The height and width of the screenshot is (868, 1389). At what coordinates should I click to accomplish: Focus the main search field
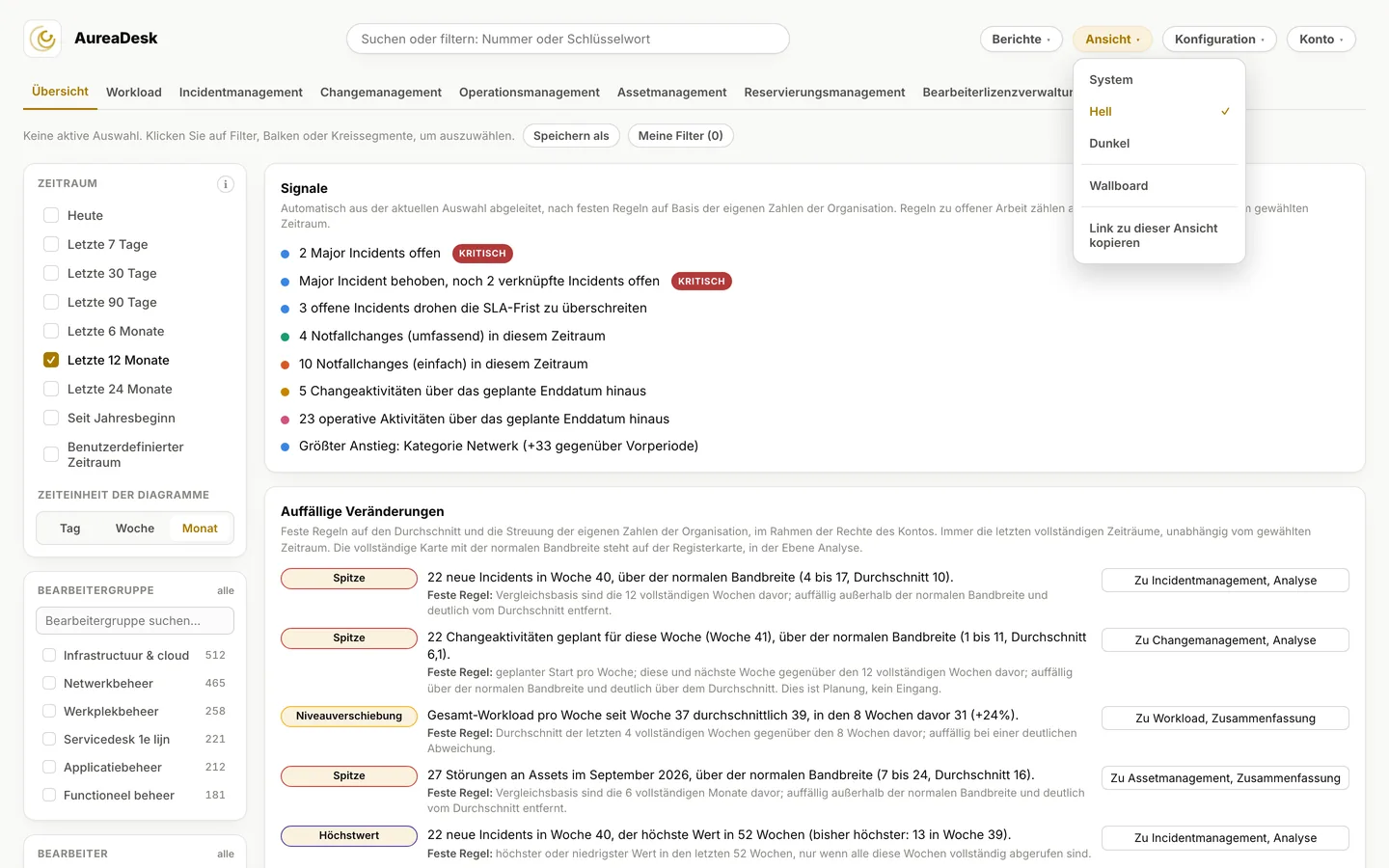[568, 40]
